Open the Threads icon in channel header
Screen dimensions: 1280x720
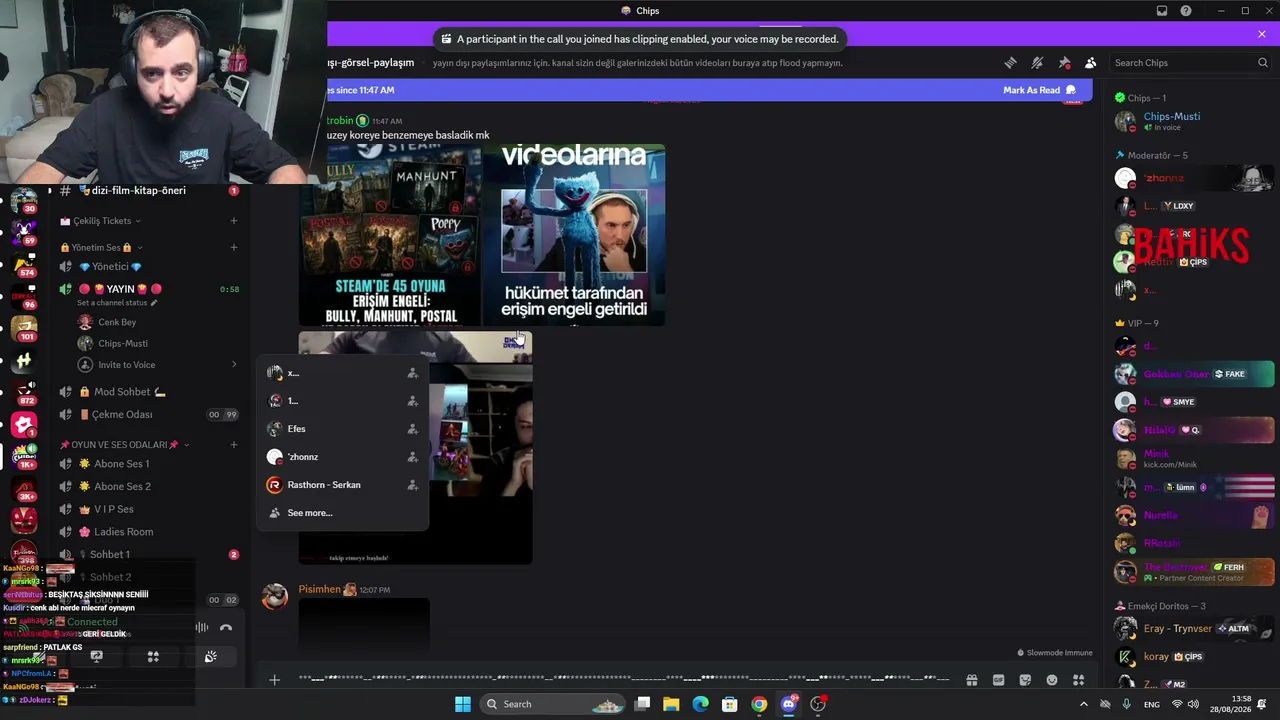click(1010, 63)
